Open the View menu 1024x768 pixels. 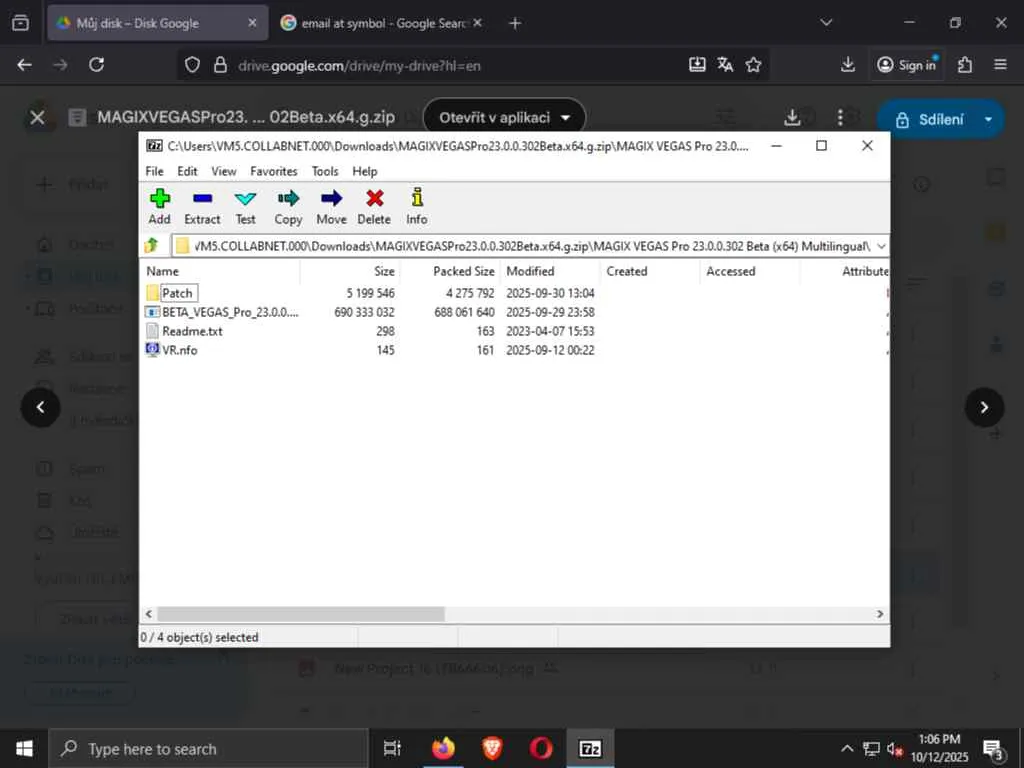click(223, 171)
